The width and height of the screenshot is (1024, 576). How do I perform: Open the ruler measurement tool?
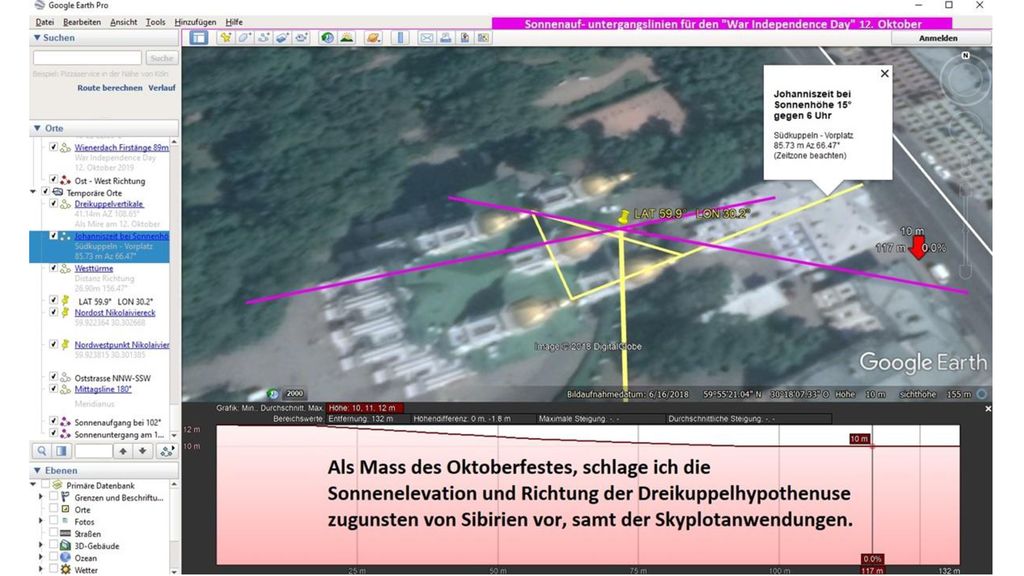point(400,38)
